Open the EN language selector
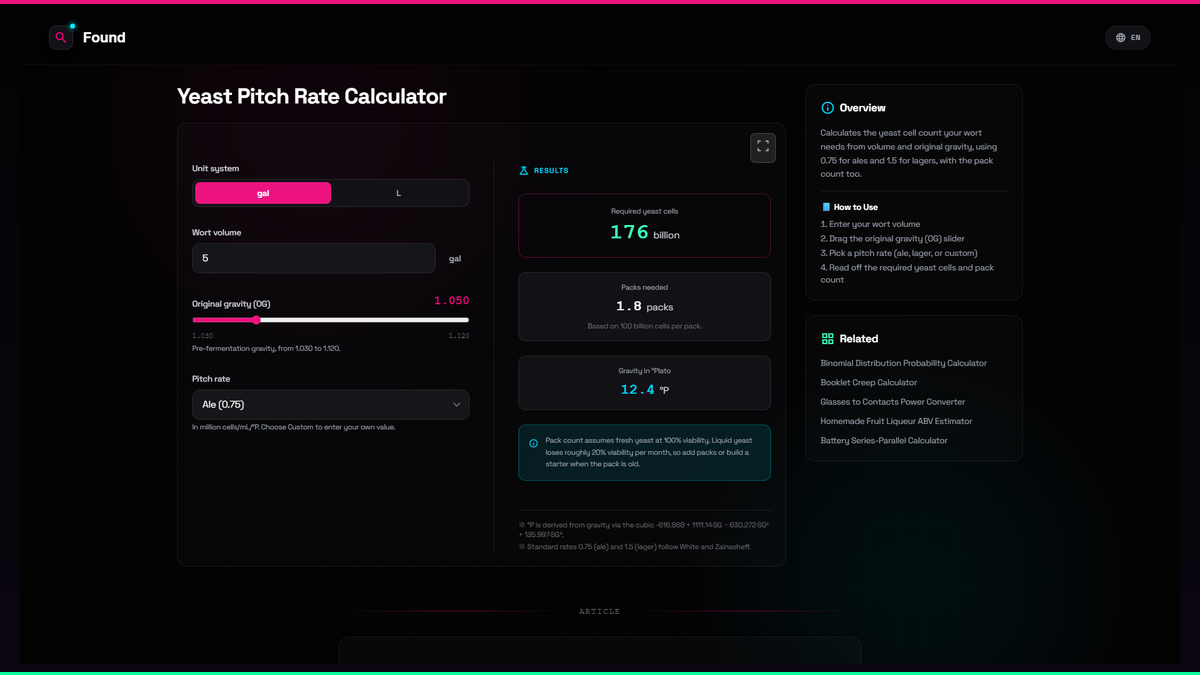1200x675 pixels. click(1128, 38)
